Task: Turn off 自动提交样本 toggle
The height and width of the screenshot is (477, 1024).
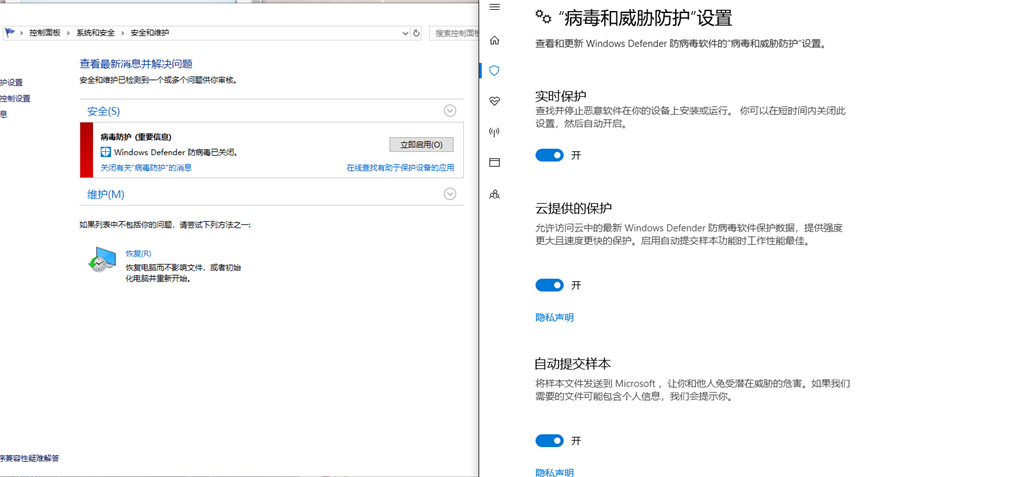Action: click(x=549, y=440)
